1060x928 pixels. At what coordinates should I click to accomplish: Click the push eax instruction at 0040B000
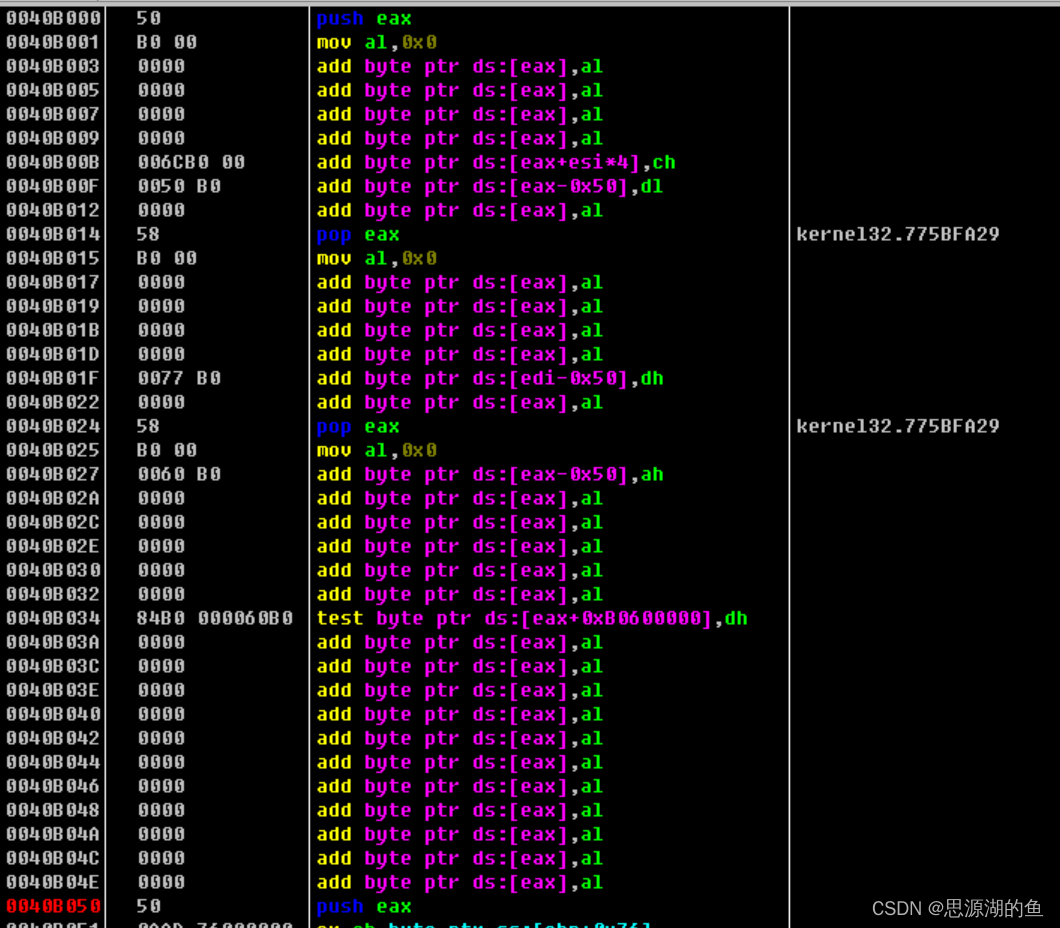point(364,19)
